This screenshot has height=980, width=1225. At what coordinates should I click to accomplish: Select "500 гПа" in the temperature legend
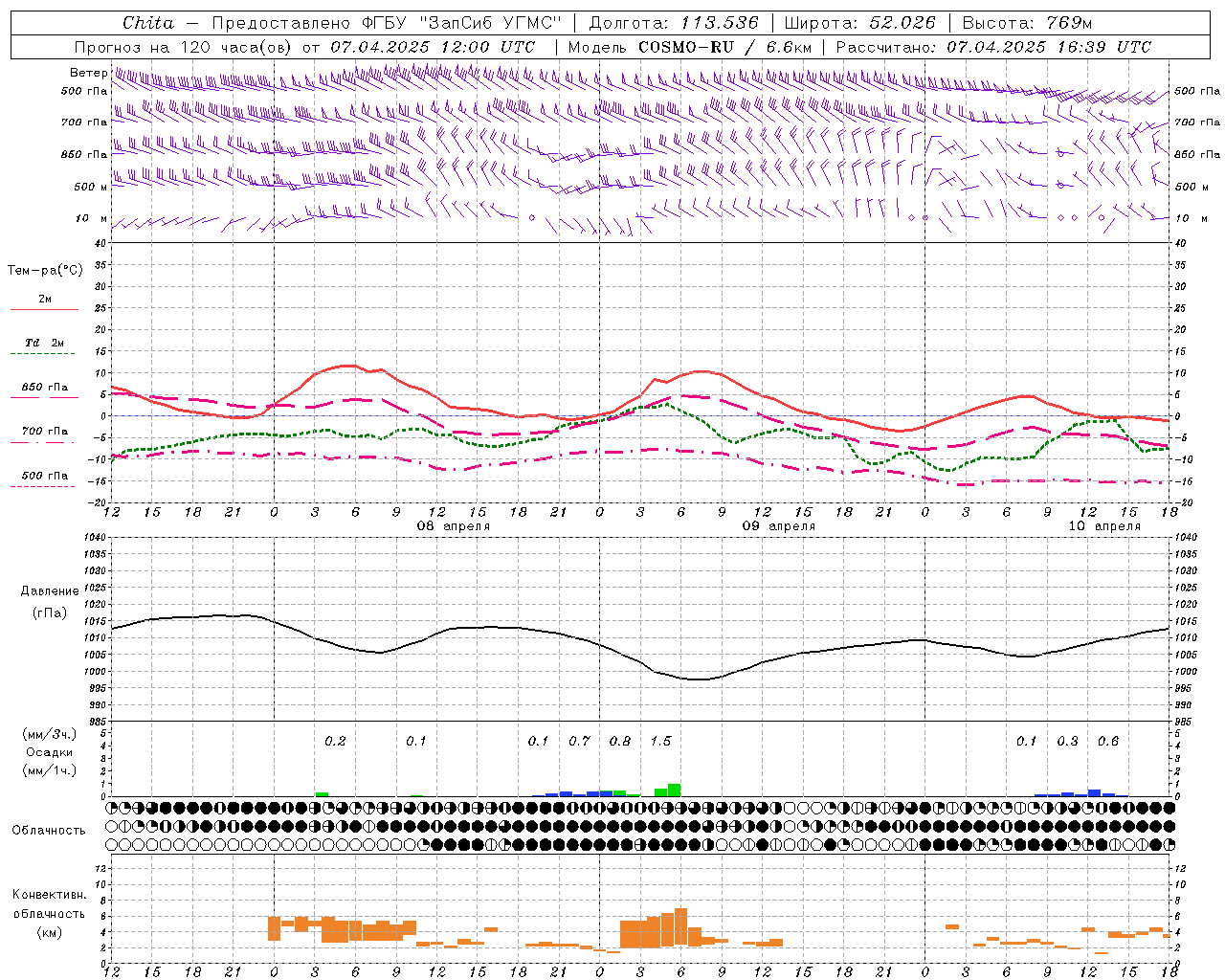tap(45, 476)
